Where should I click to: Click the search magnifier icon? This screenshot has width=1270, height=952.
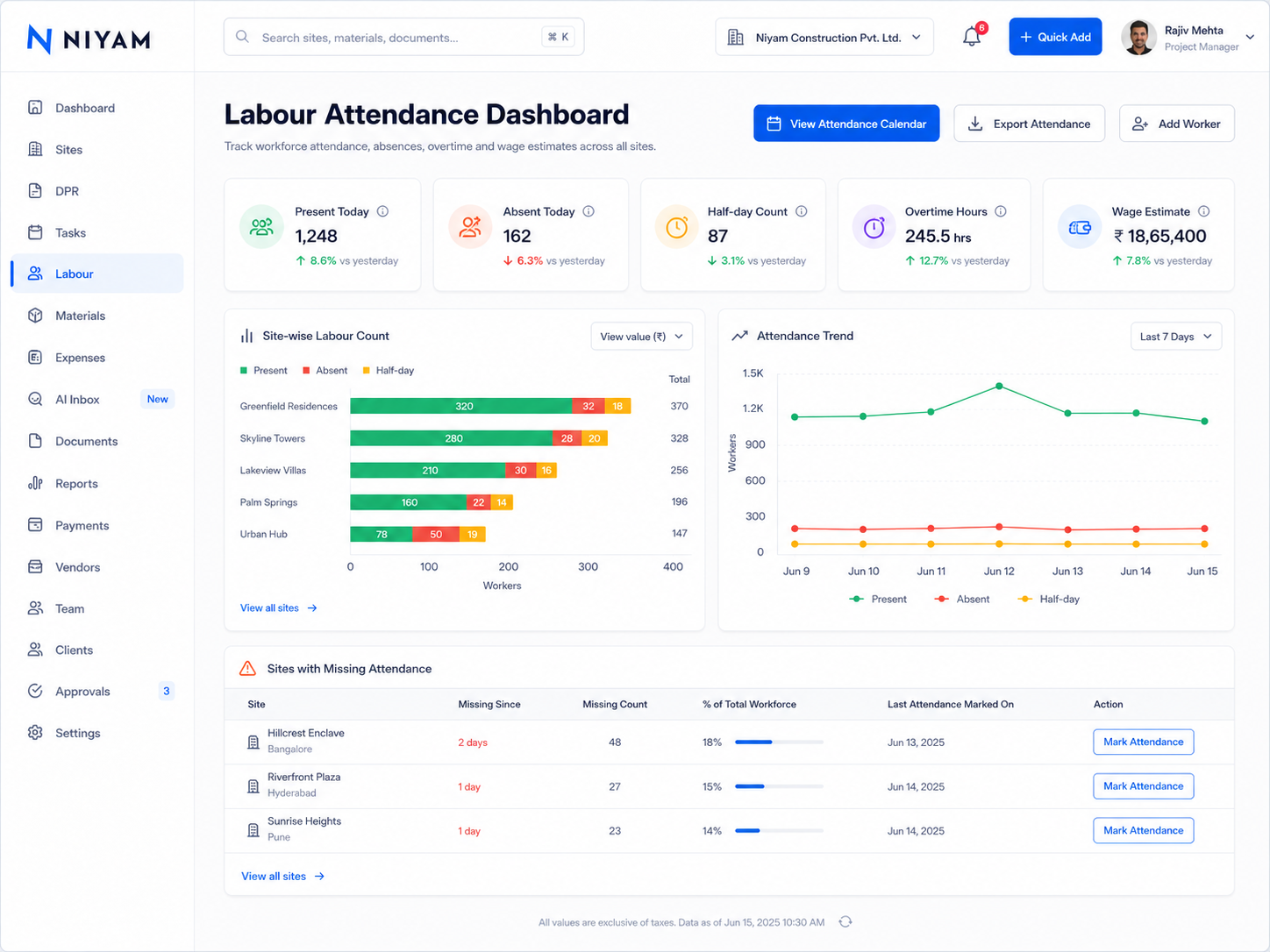[x=242, y=38]
